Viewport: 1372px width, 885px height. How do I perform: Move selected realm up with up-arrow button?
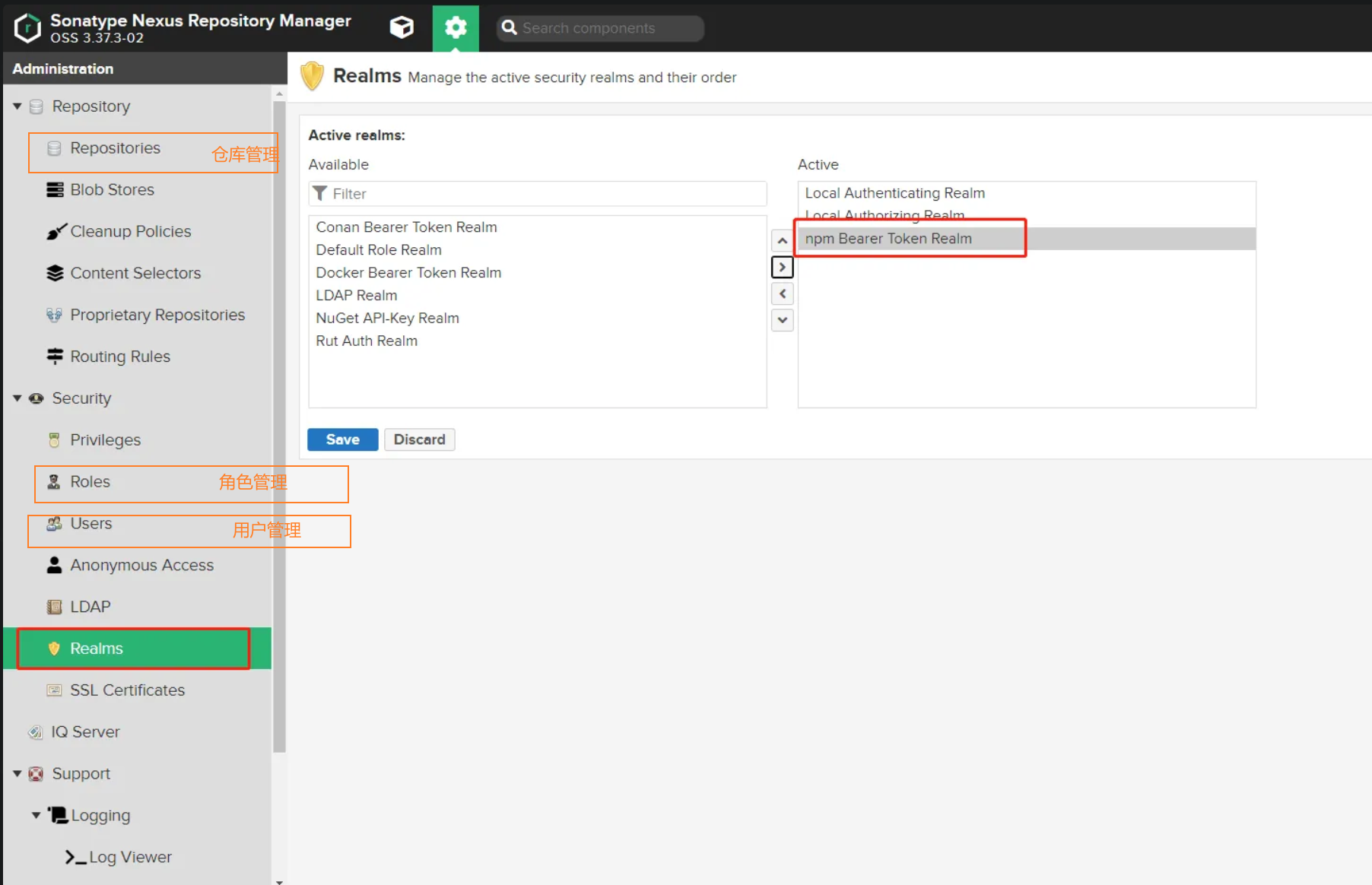(782, 241)
